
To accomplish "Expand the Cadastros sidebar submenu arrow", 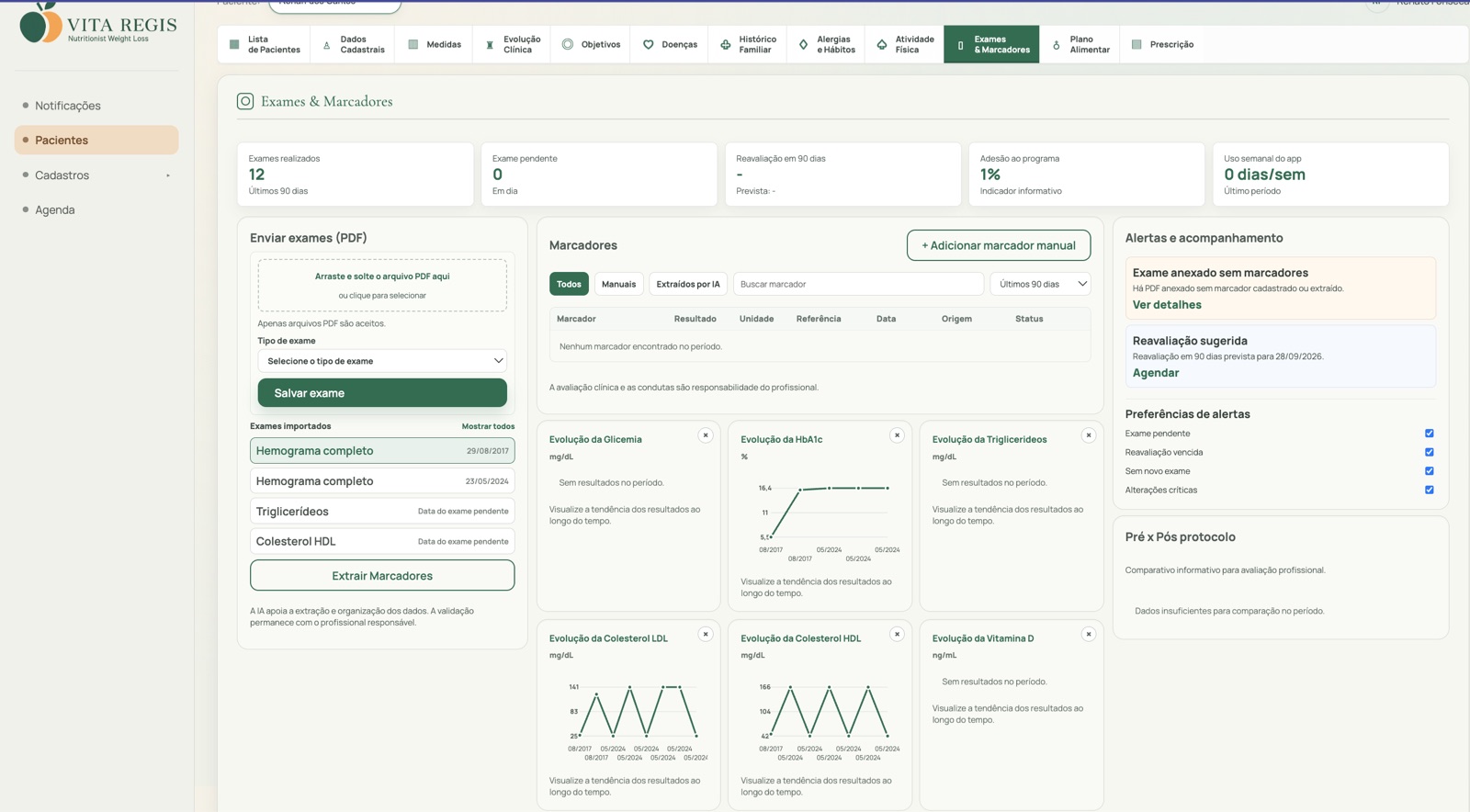I will pos(168,175).
